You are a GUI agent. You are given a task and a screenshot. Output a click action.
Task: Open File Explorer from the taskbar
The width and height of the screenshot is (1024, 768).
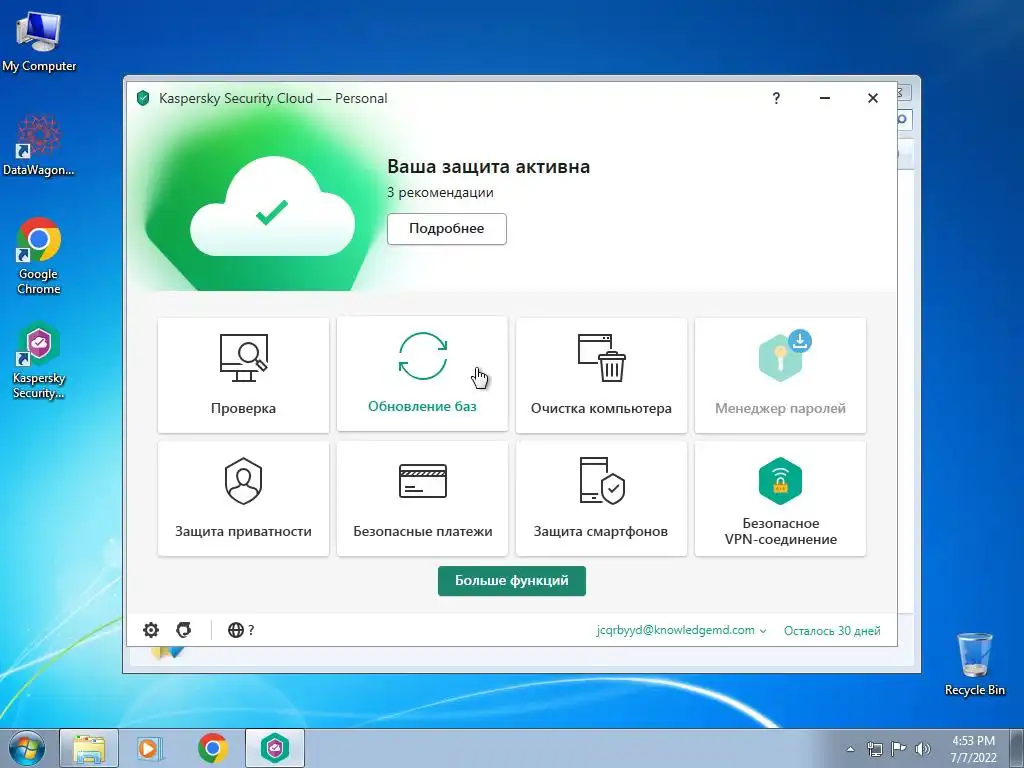89,748
